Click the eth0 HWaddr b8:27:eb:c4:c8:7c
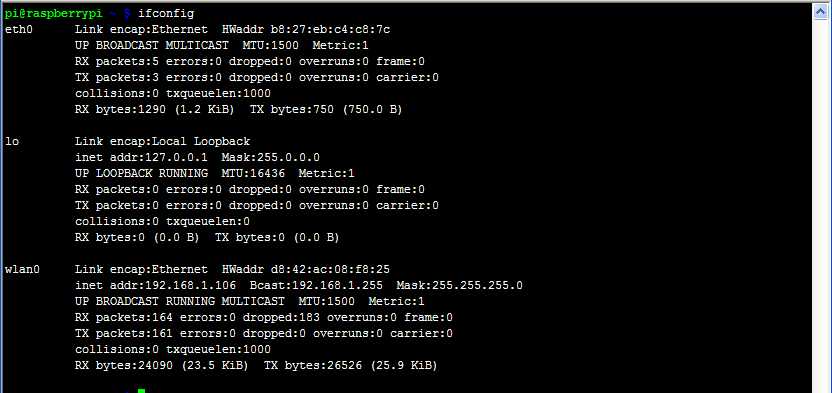Image resolution: width=832 pixels, height=393 pixels. coord(306,30)
